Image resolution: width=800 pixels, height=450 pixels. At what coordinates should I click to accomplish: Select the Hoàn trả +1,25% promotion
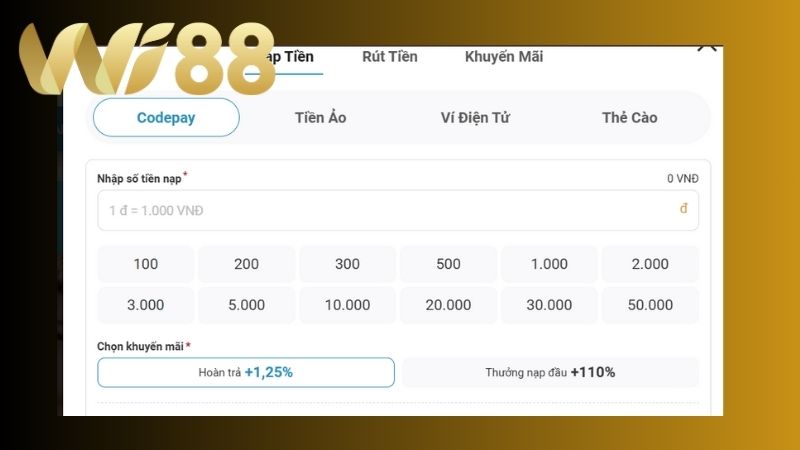246,372
